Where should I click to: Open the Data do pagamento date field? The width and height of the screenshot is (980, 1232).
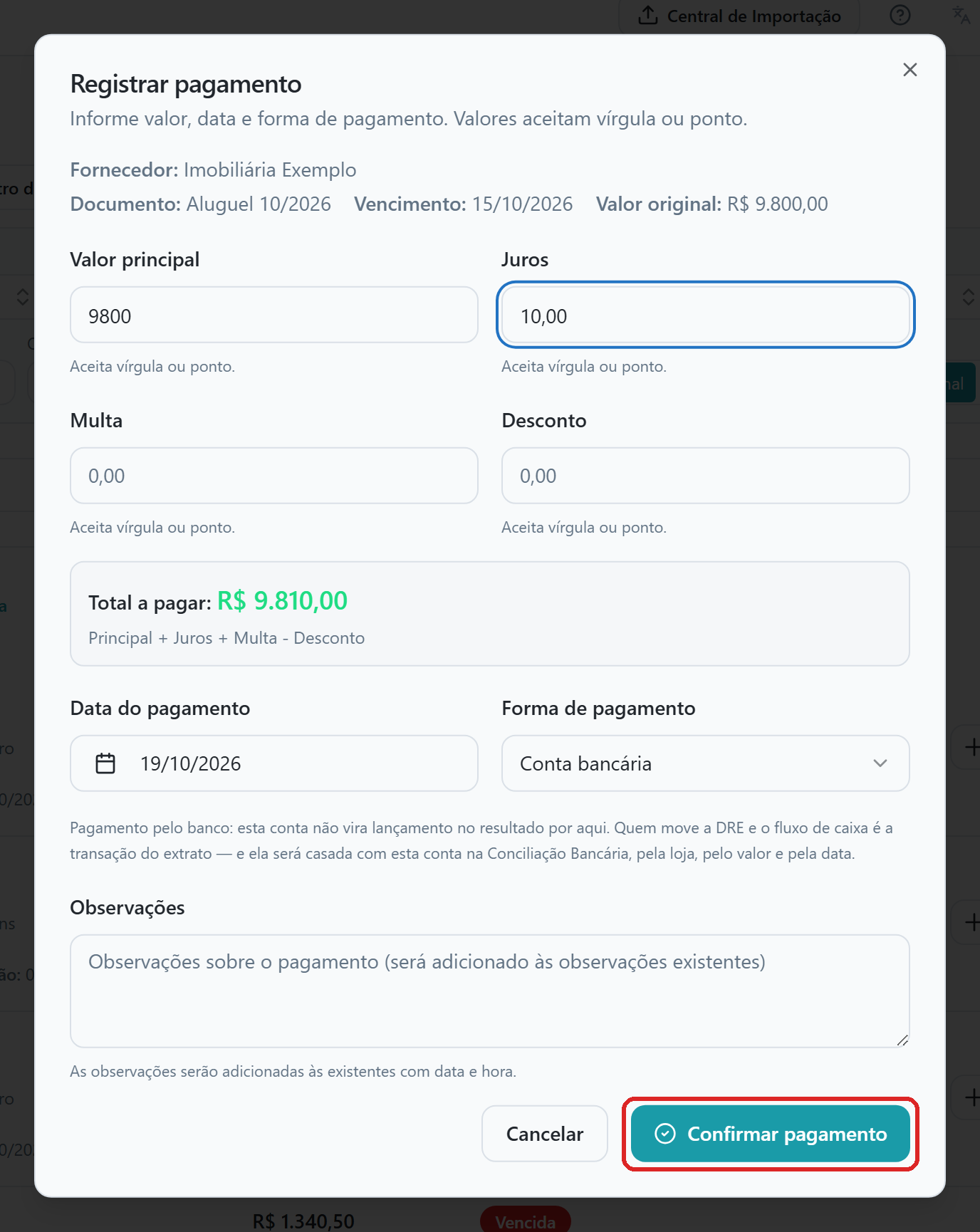273,763
